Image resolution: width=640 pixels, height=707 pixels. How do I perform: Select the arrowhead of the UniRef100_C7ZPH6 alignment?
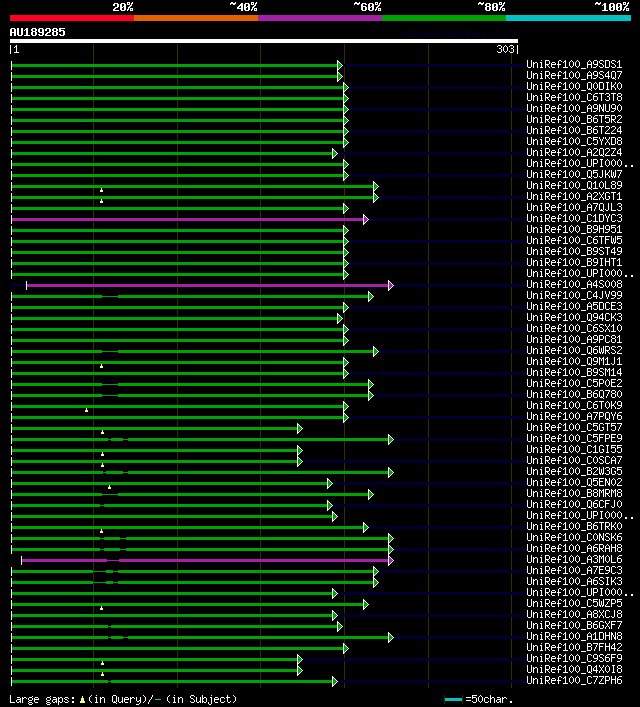(335, 681)
